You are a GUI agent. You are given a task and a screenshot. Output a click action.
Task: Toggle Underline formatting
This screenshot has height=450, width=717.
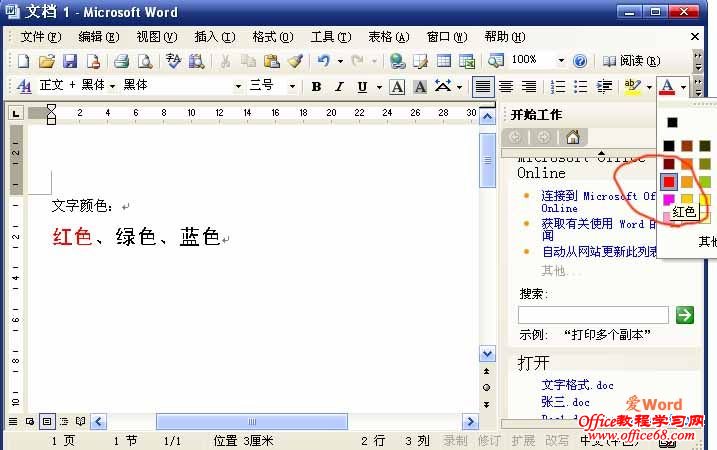pyautogui.click(x=362, y=86)
